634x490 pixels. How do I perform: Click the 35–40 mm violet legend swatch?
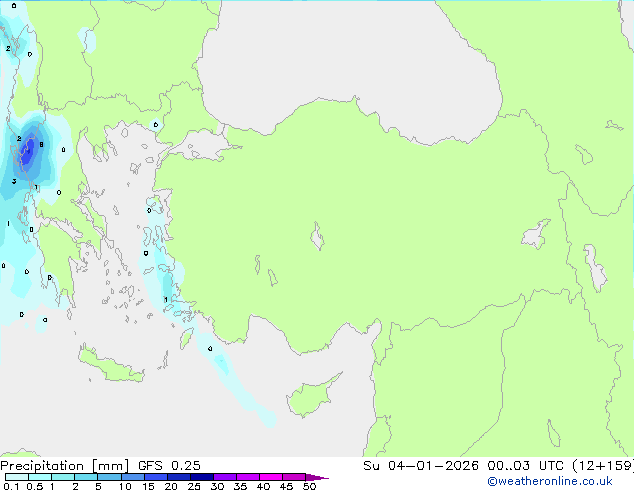point(248,477)
